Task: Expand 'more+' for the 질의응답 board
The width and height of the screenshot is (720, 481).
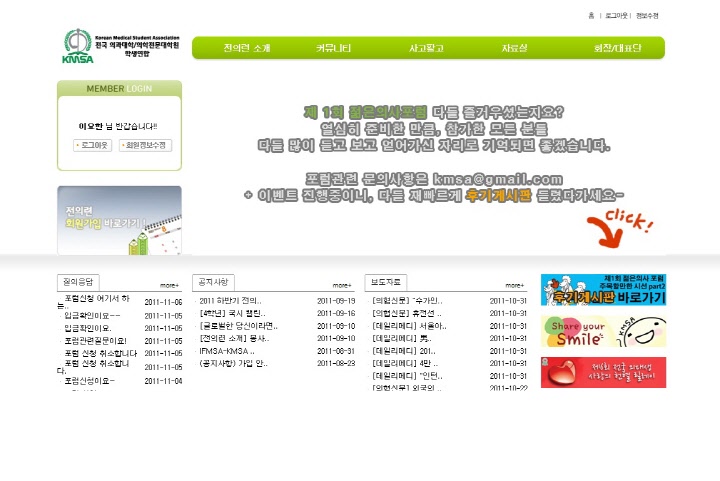Action: pyautogui.click(x=170, y=285)
